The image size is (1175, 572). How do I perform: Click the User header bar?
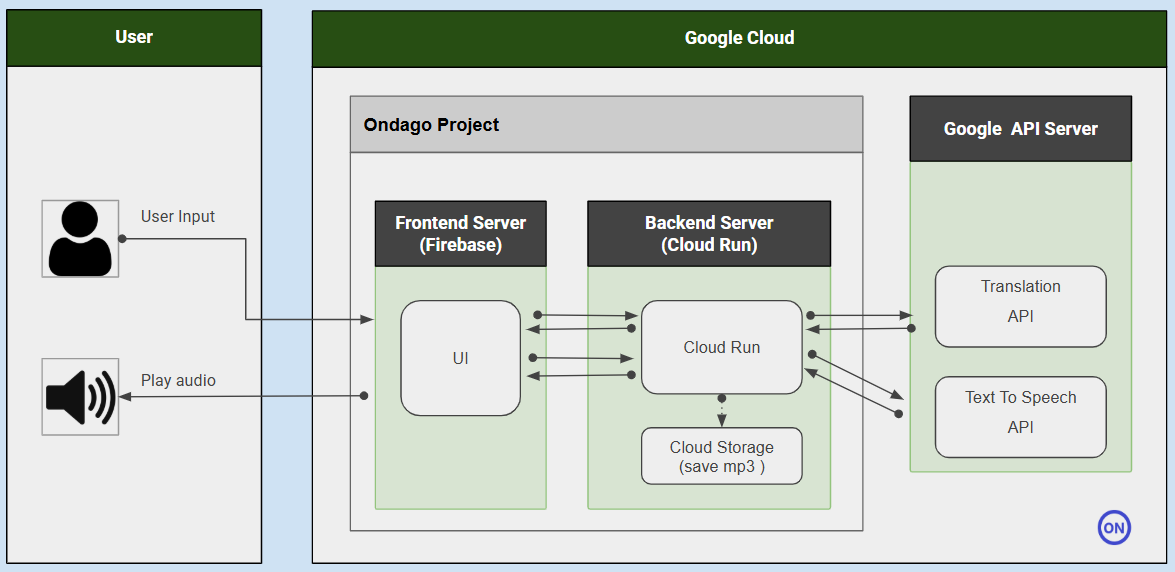pyautogui.click(x=134, y=37)
